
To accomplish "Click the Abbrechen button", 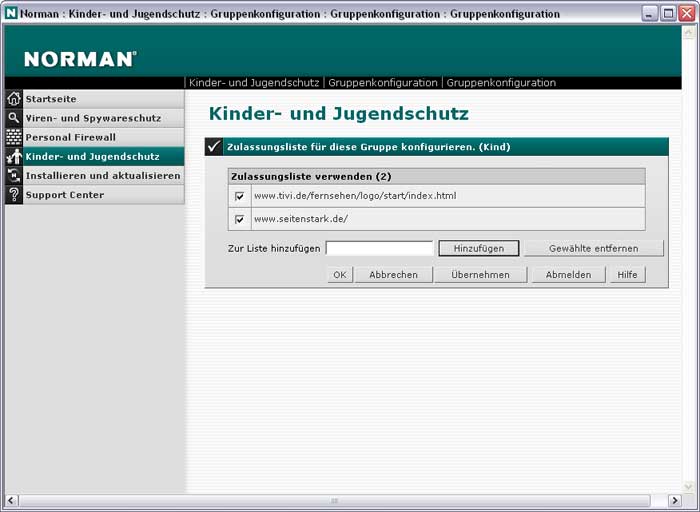I will pyautogui.click(x=393, y=275).
